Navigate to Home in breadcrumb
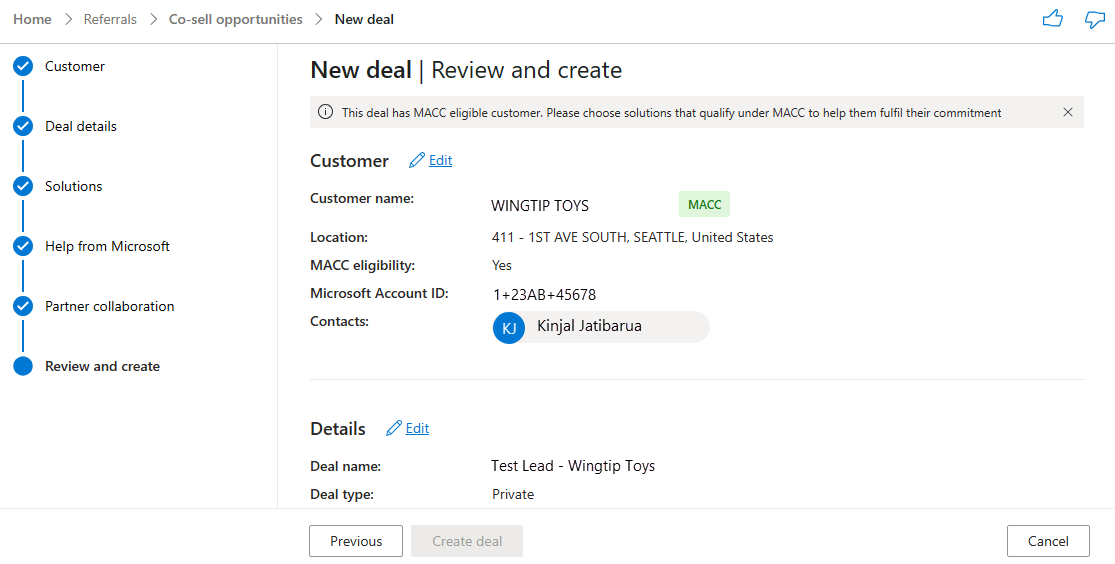This screenshot has height=564, width=1115. click(32, 19)
